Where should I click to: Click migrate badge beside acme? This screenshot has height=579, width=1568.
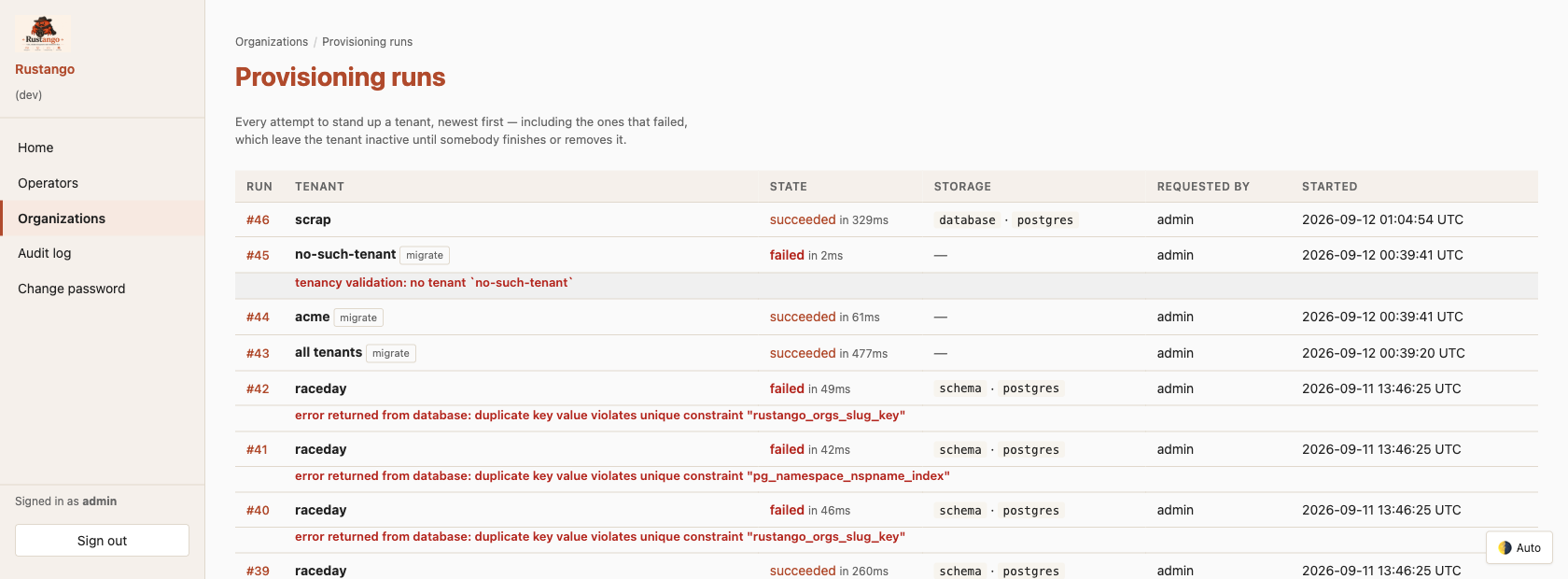pyautogui.click(x=358, y=318)
